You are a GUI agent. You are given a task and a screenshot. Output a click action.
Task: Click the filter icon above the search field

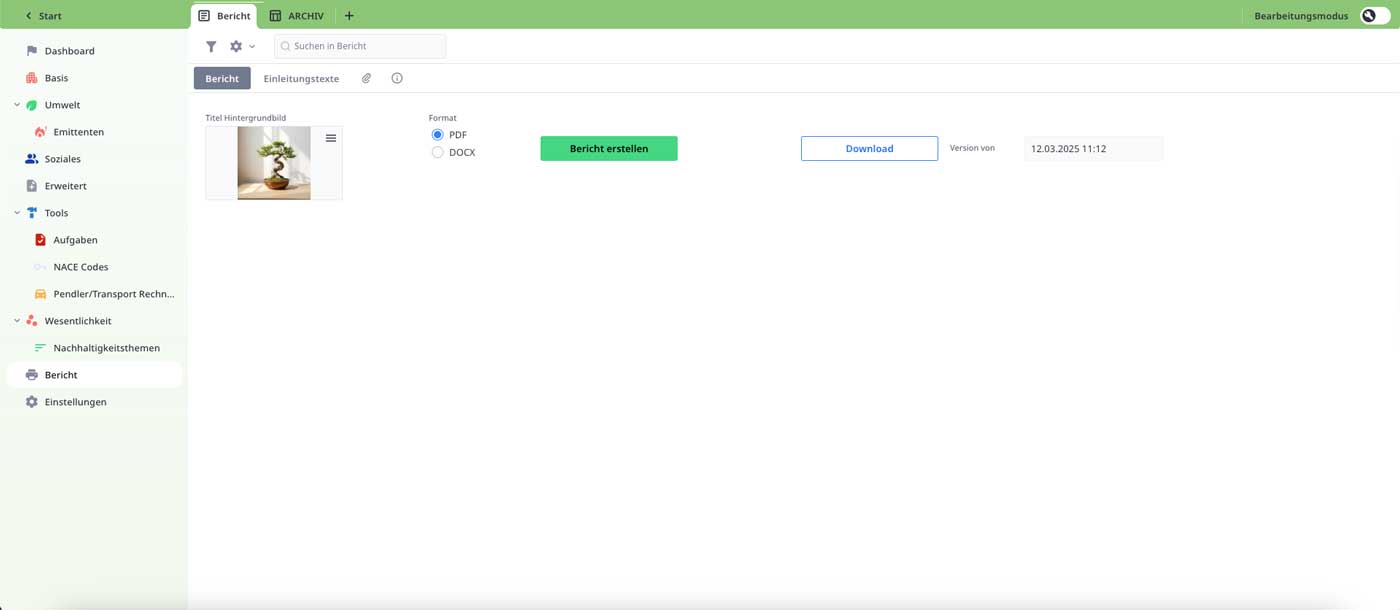[x=211, y=46]
